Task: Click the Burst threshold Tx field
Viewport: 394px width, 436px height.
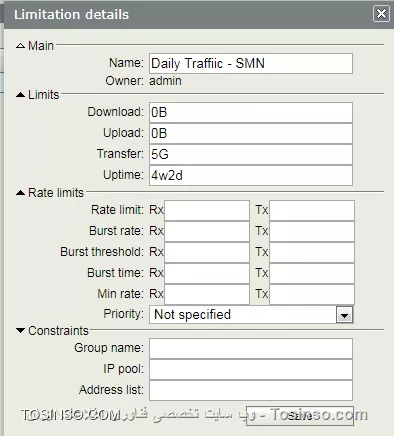Action: [x=312, y=252]
